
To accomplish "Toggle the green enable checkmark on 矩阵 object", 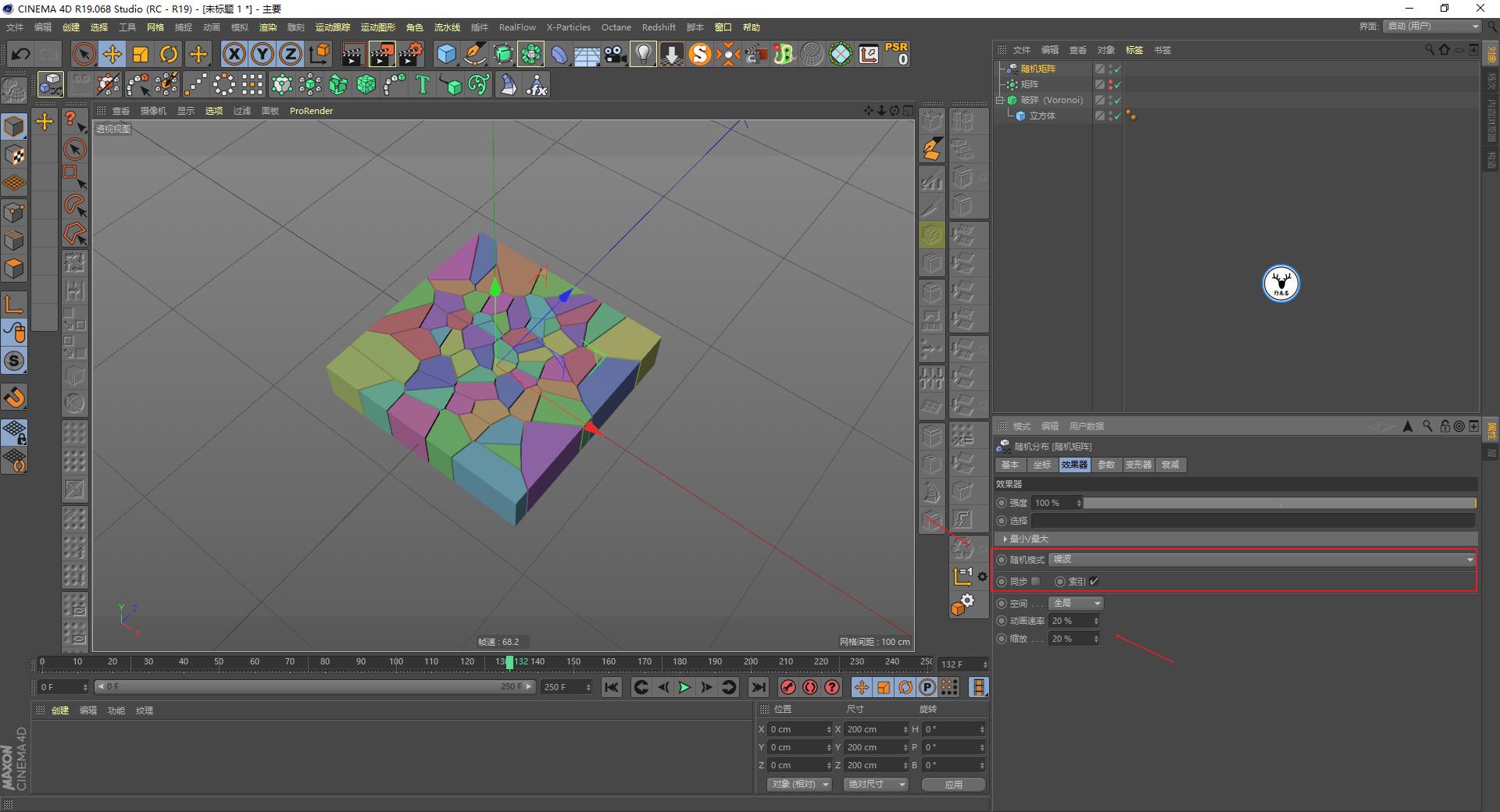I will click(1117, 84).
